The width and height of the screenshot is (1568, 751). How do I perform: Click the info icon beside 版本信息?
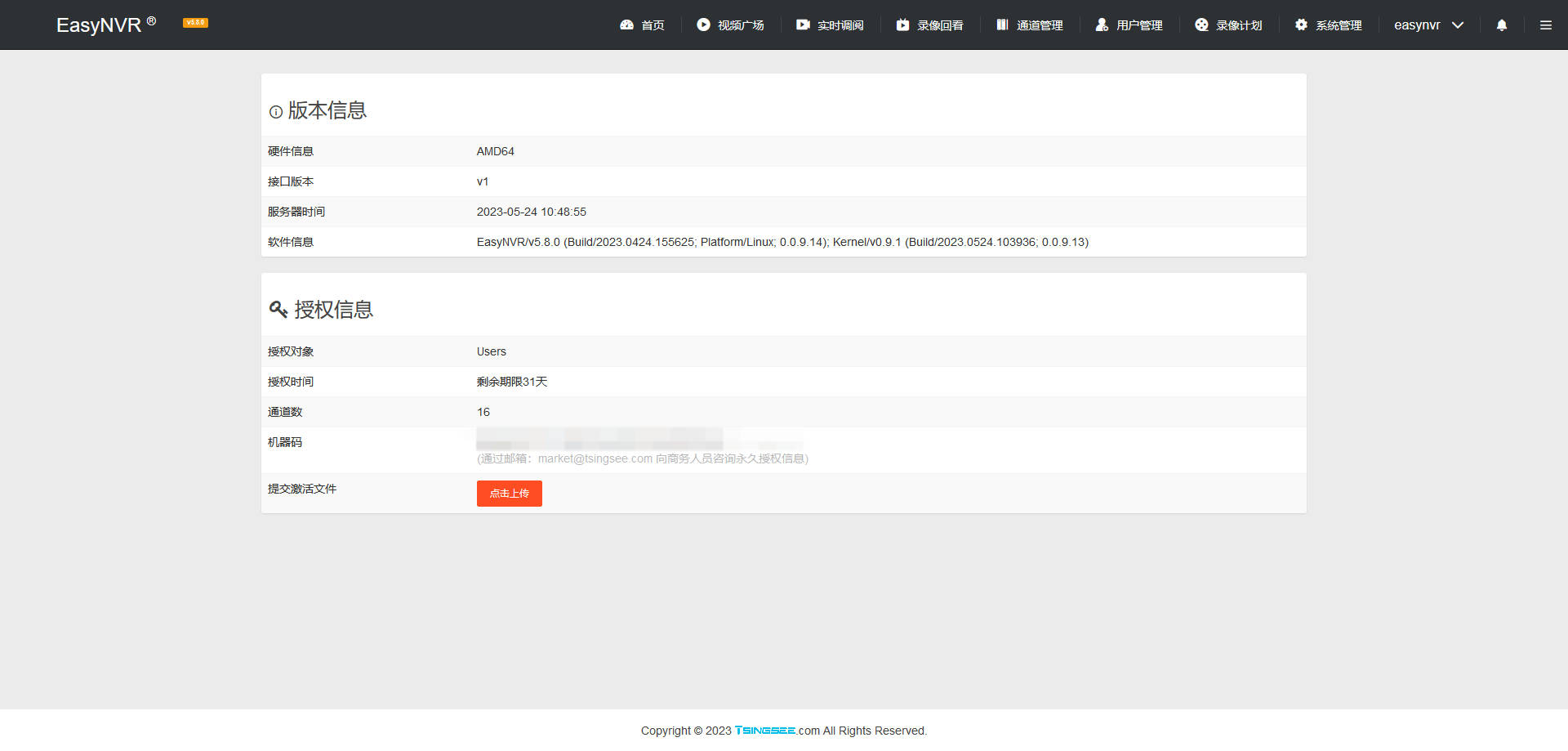pos(276,112)
